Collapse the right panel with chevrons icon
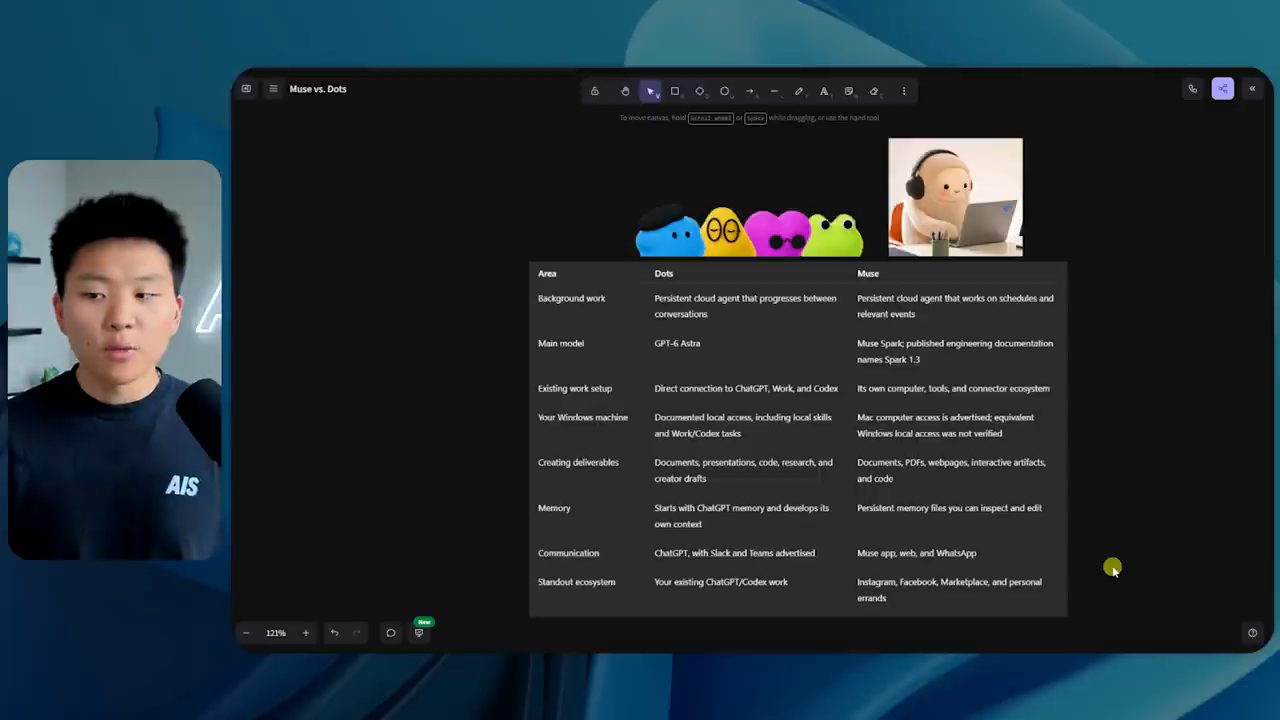This screenshot has height=720, width=1280. point(1252,89)
